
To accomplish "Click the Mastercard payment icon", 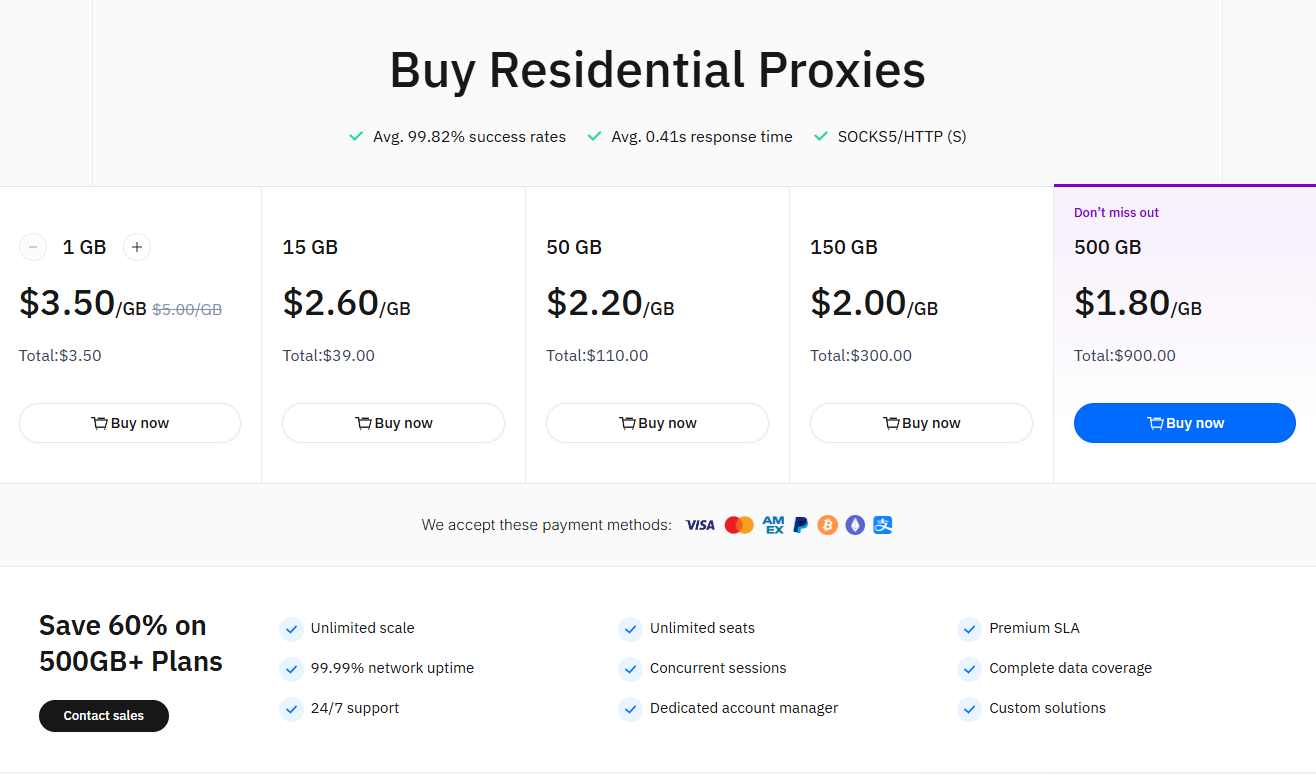I will point(739,525).
